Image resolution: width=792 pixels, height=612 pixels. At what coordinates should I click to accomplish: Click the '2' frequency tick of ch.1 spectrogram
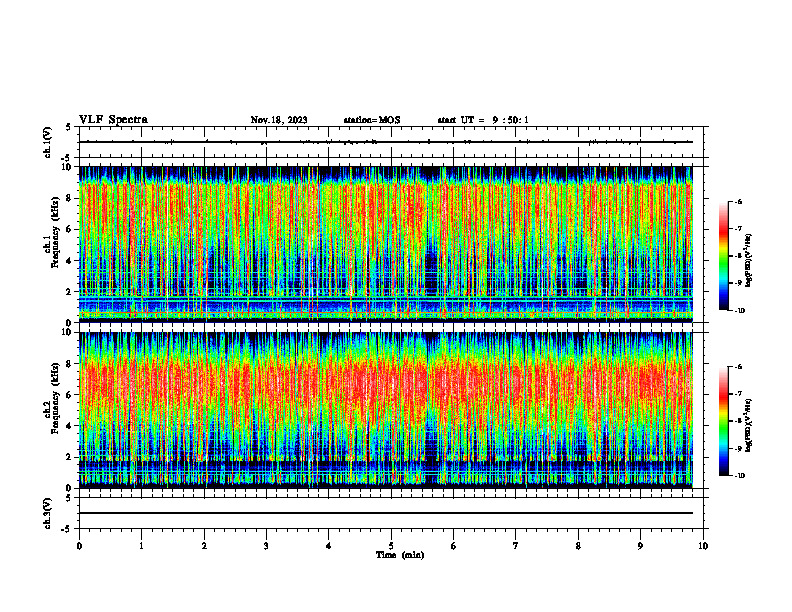70,292
